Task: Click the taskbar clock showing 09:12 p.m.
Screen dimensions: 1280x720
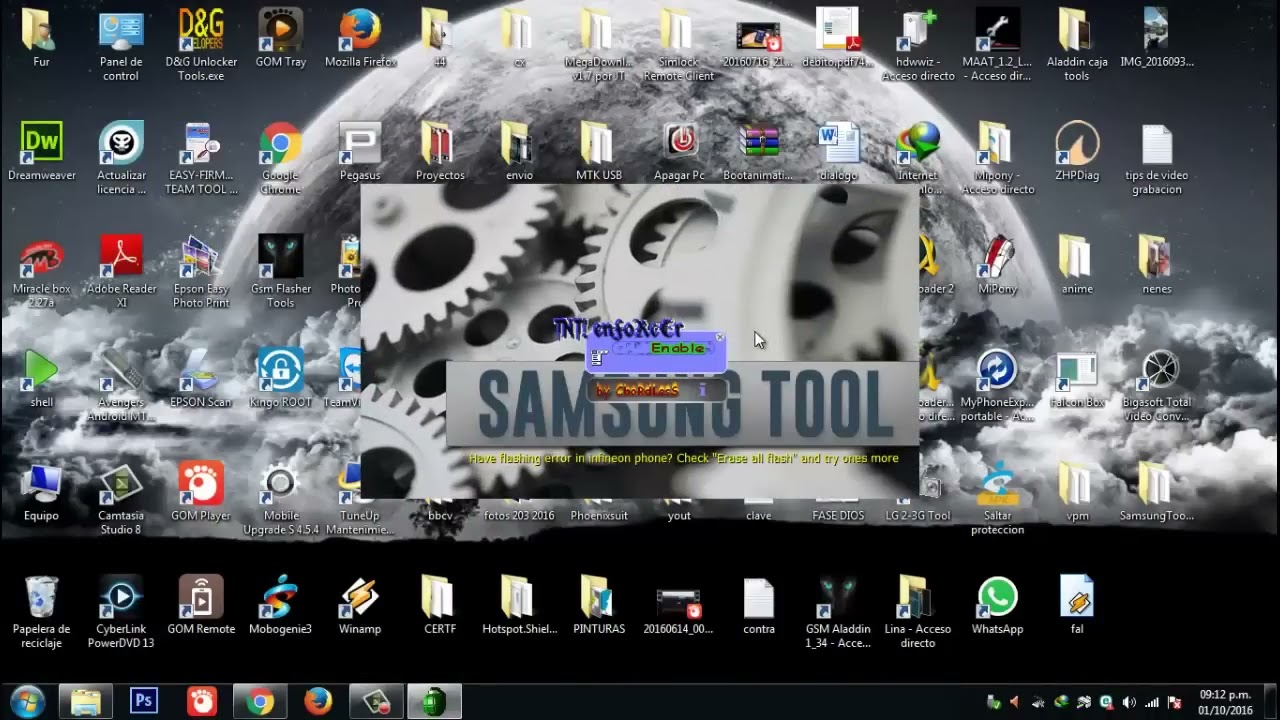Action: 1225,701
